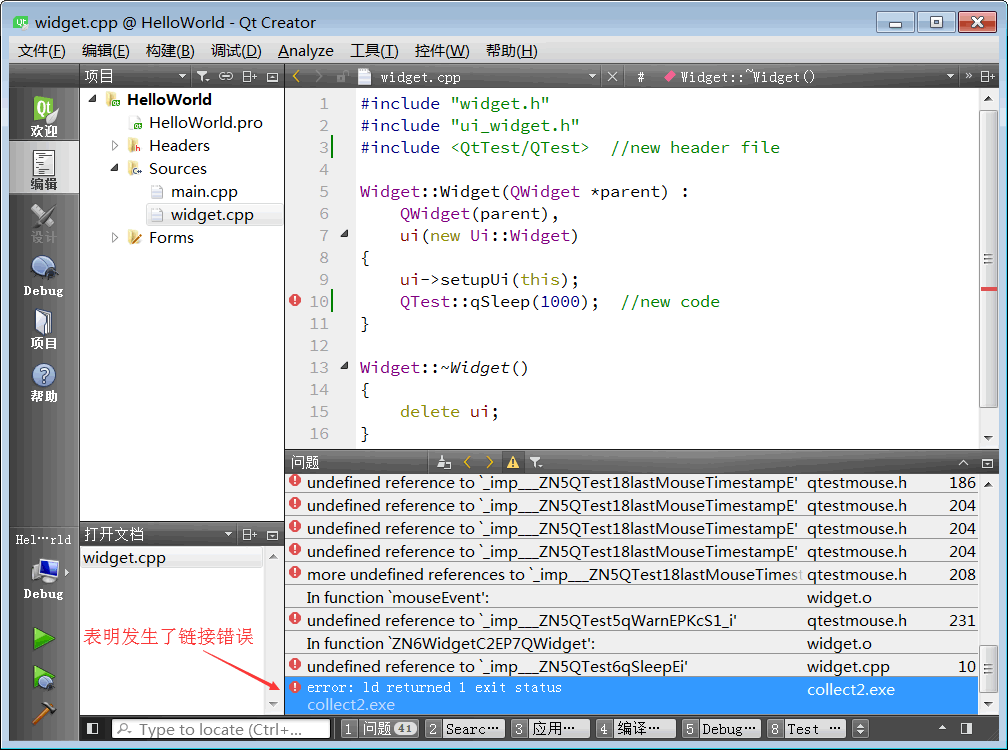This screenshot has height=750, width=1008.
Task: Switch to the Edit (编辑) mode
Action: (x=44, y=169)
